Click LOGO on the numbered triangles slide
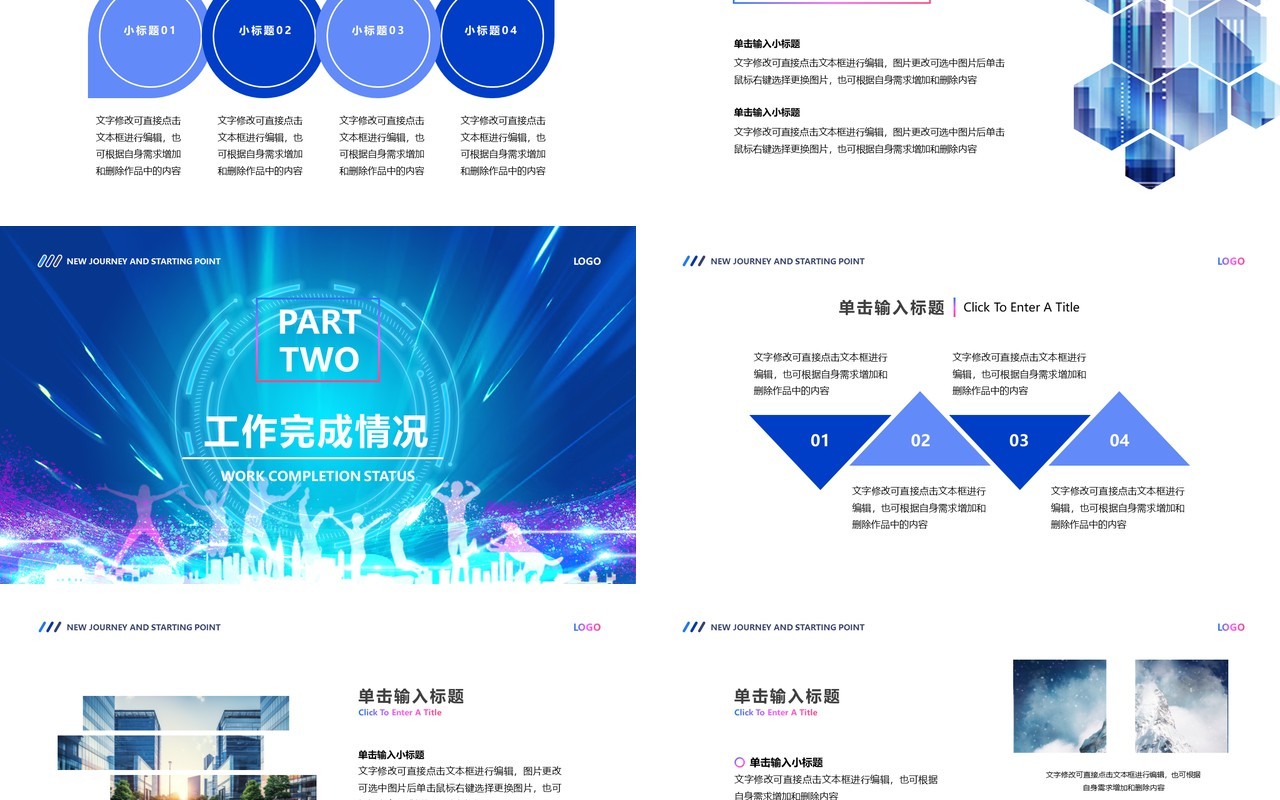The width and height of the screenshot is (1280, 800). point(1231,261)
